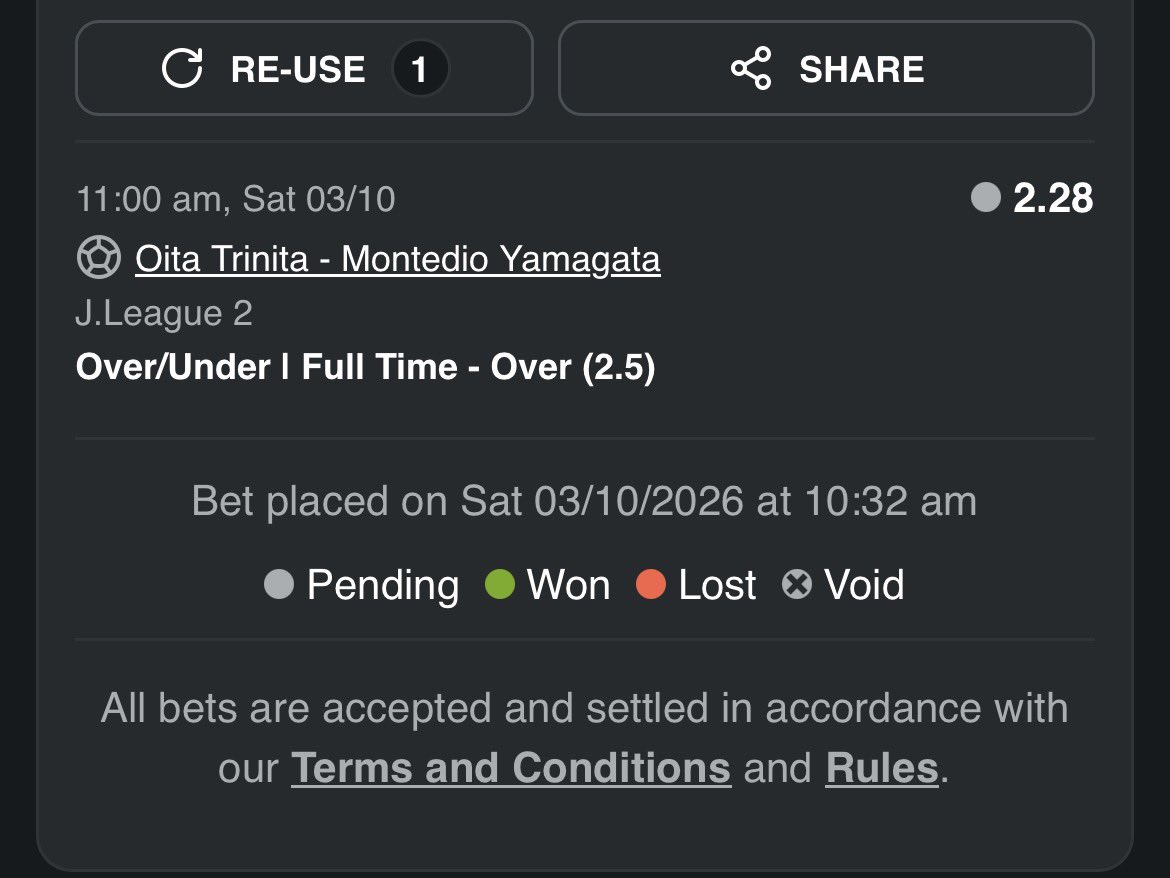Image resolution: width=1170 pixels, height=878 pixels.
Task: Click the RE-USE count badge showing 1
Action: coord(420,69)
